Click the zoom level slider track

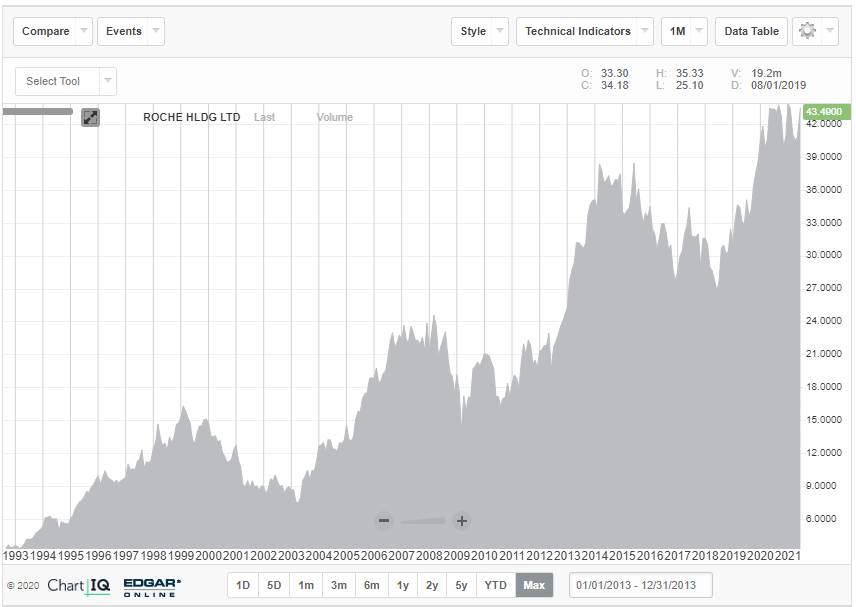coord(423,521)
